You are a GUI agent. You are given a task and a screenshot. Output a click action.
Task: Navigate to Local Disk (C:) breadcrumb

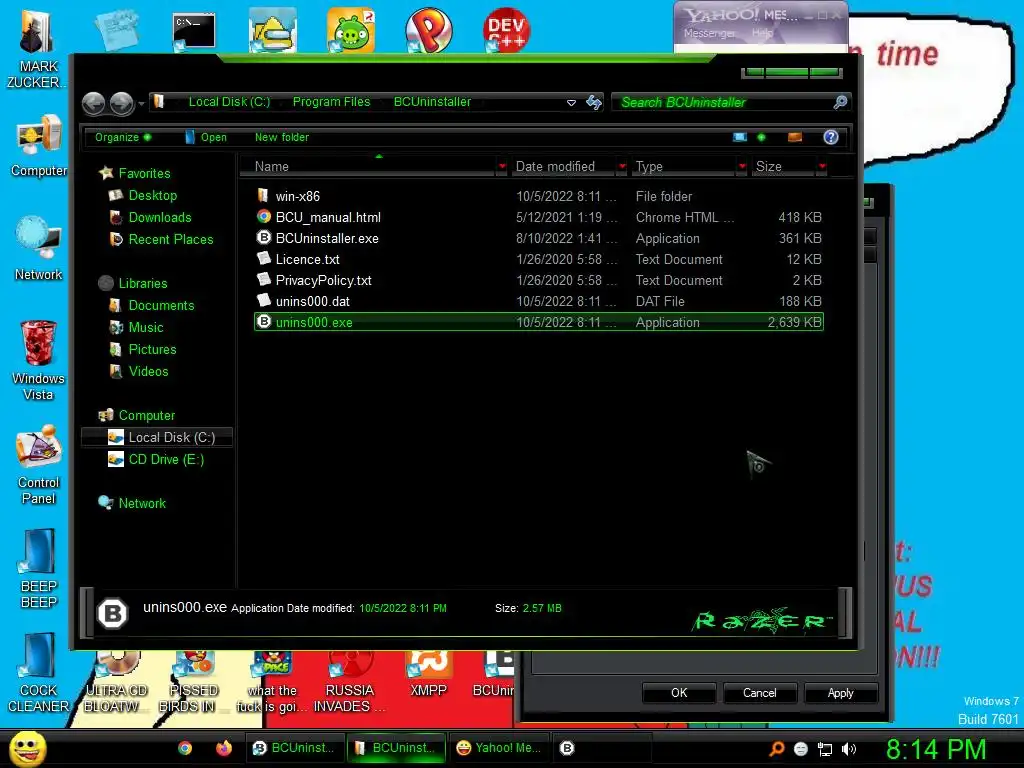point(229,102)
